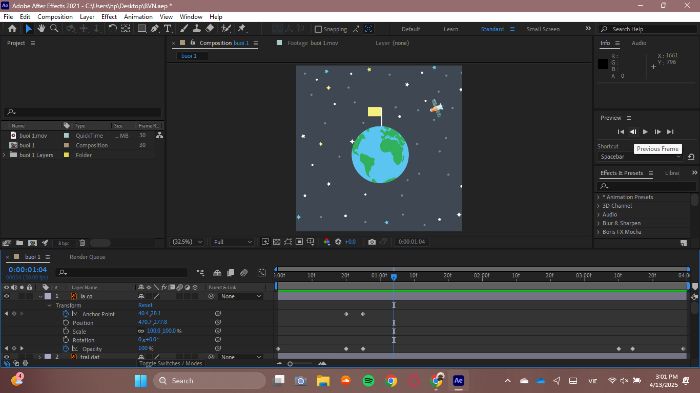Play the preview
Screen dimensions: 700x393
pos(645,132)
